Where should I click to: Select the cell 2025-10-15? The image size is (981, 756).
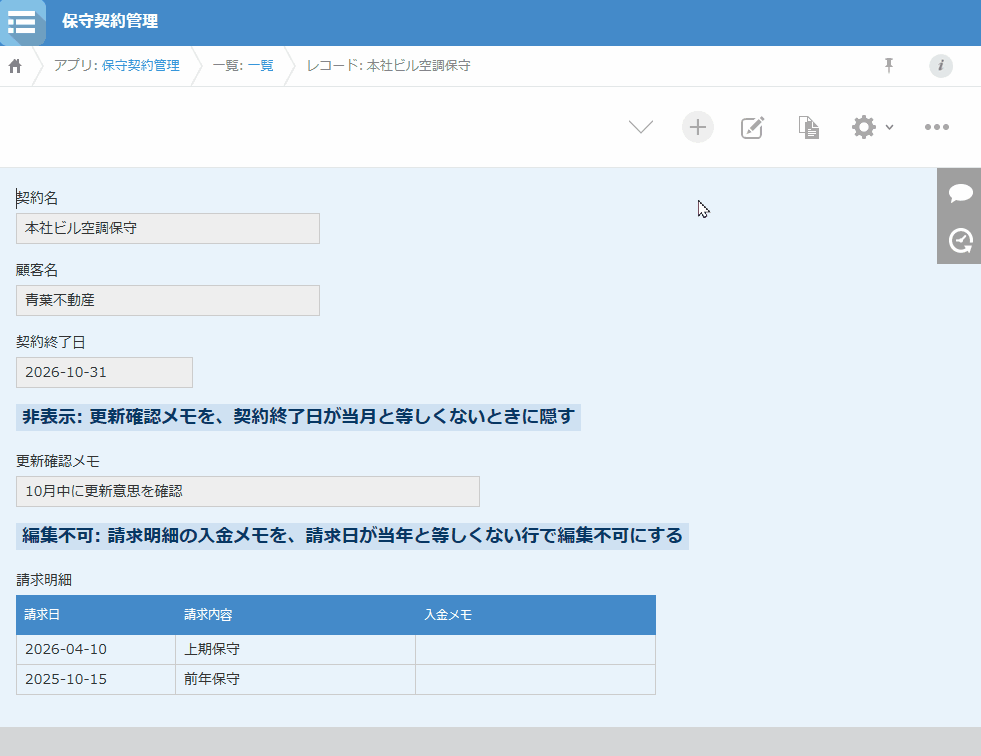[96, 680]
